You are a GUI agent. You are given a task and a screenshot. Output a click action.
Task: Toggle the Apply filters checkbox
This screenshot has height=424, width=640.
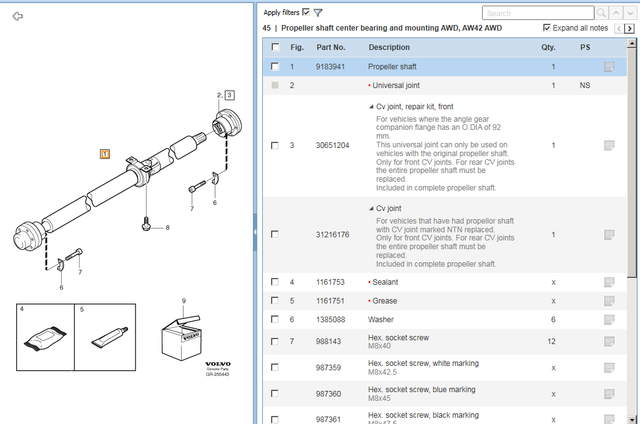point(306,12)
